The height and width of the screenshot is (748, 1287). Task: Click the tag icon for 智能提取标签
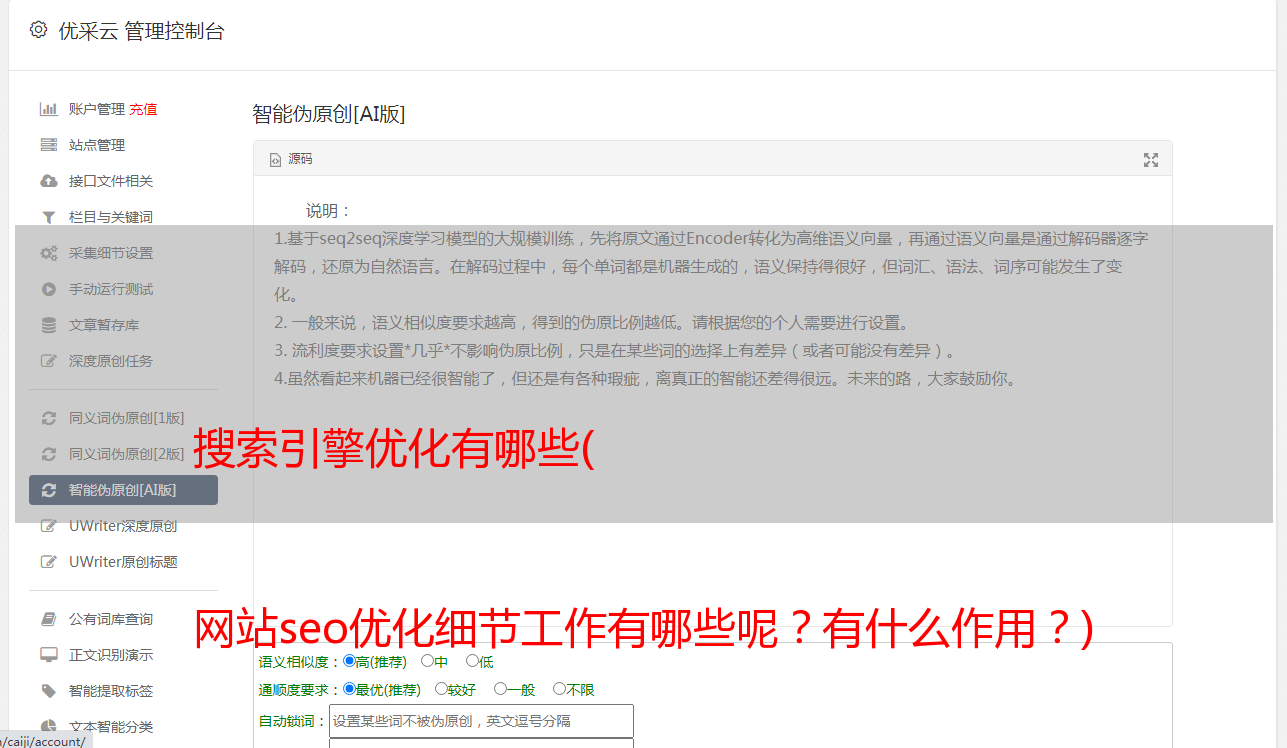click(x=48, y=691)
